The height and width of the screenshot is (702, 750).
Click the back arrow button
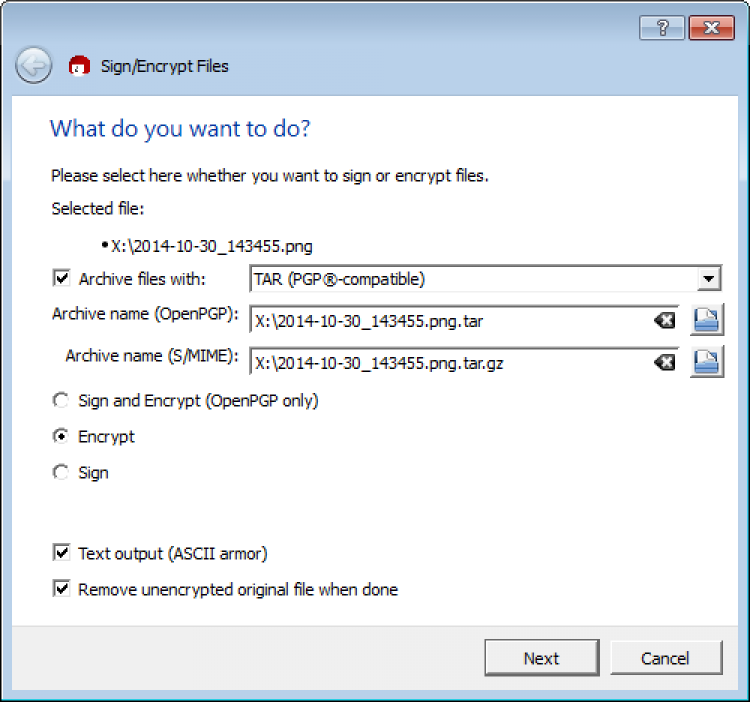(x=33, y=66)
